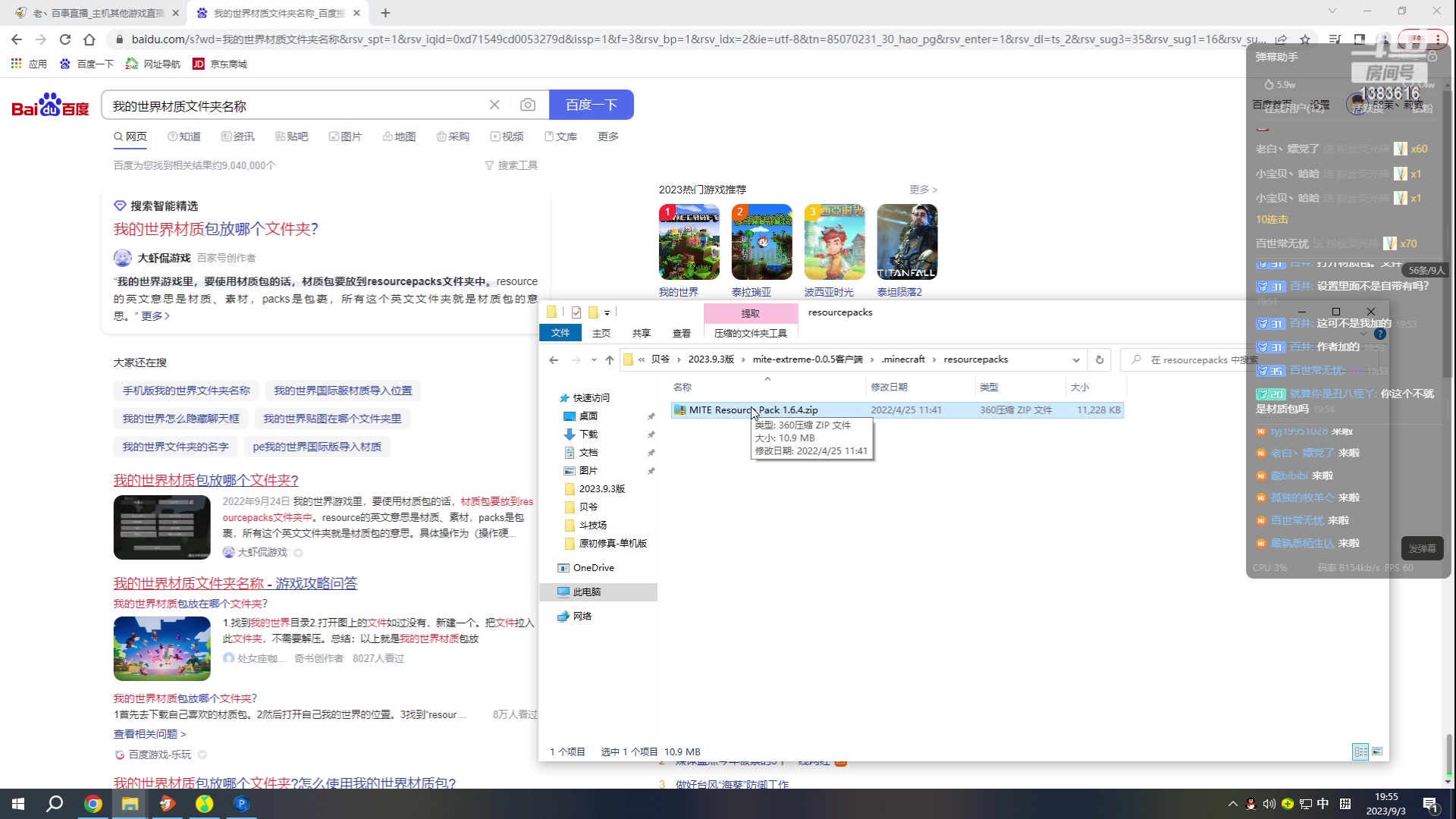Open File Explorer from the taskbar

[130, 804]
